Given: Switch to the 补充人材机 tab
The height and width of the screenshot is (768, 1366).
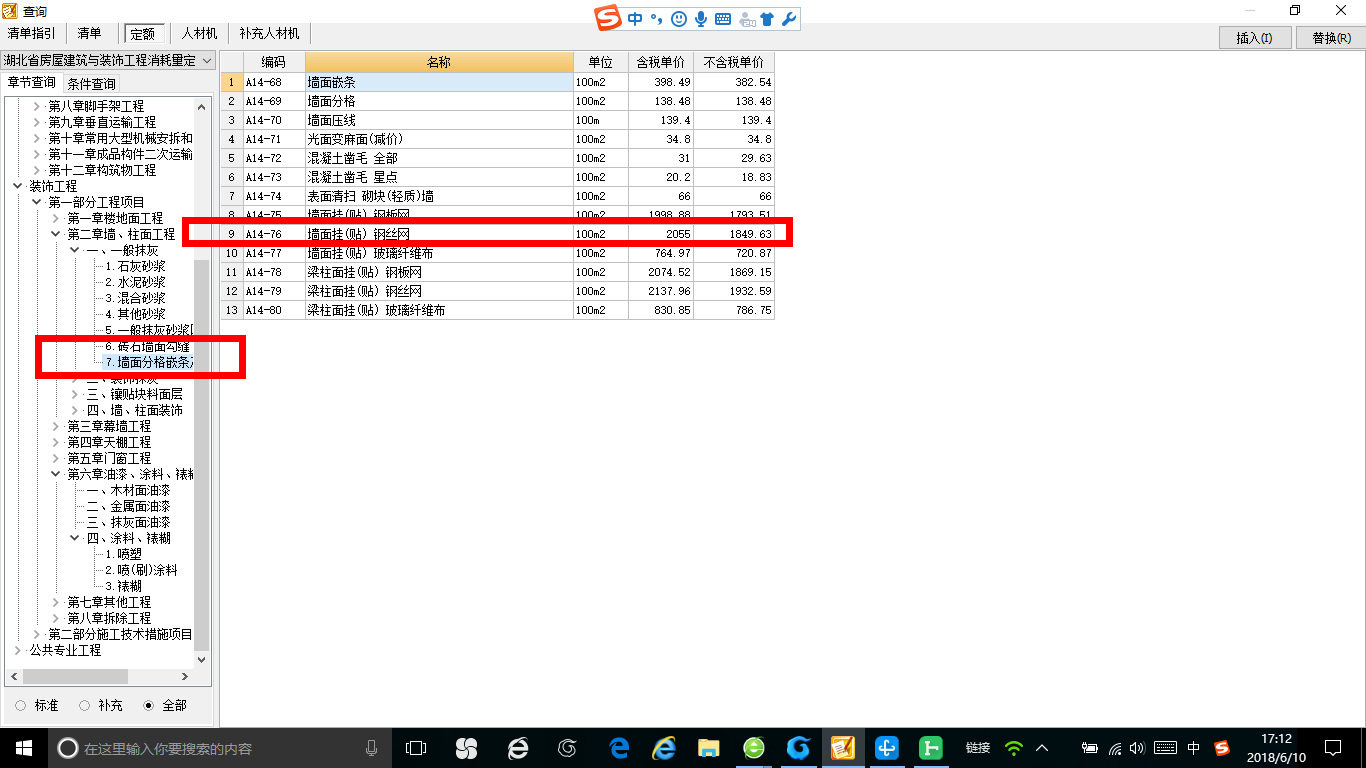Looking at the screenshot, I should click(x=269, y=34).
